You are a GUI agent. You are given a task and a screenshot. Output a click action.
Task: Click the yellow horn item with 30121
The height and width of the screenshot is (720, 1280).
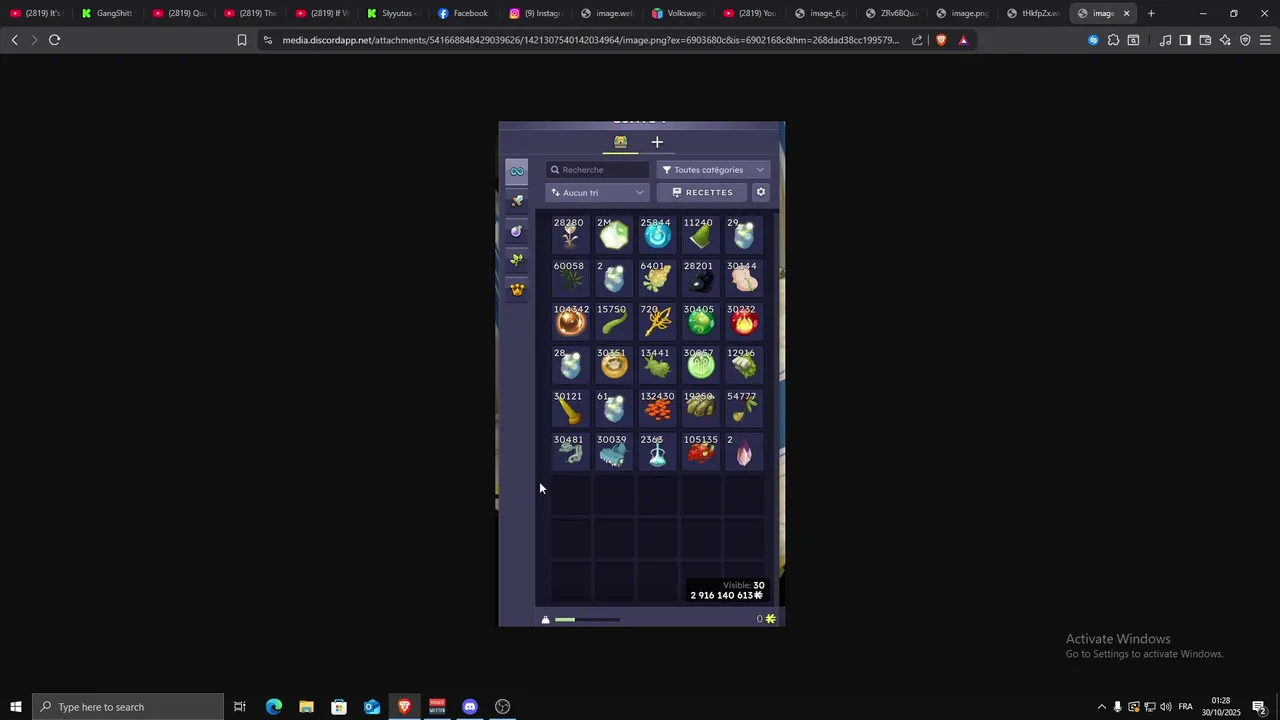(x=570, y=408)
